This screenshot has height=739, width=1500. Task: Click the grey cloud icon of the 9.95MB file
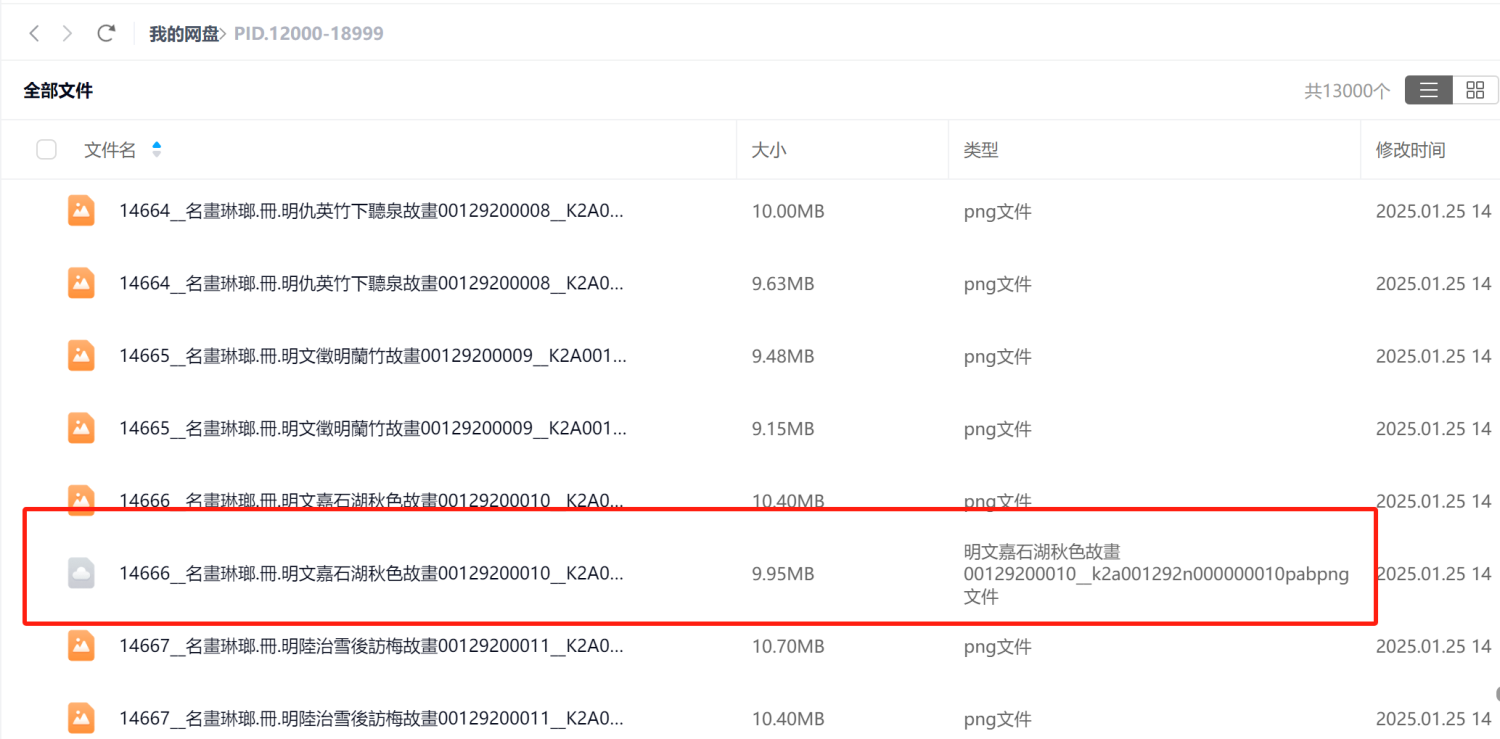(81, 573)
